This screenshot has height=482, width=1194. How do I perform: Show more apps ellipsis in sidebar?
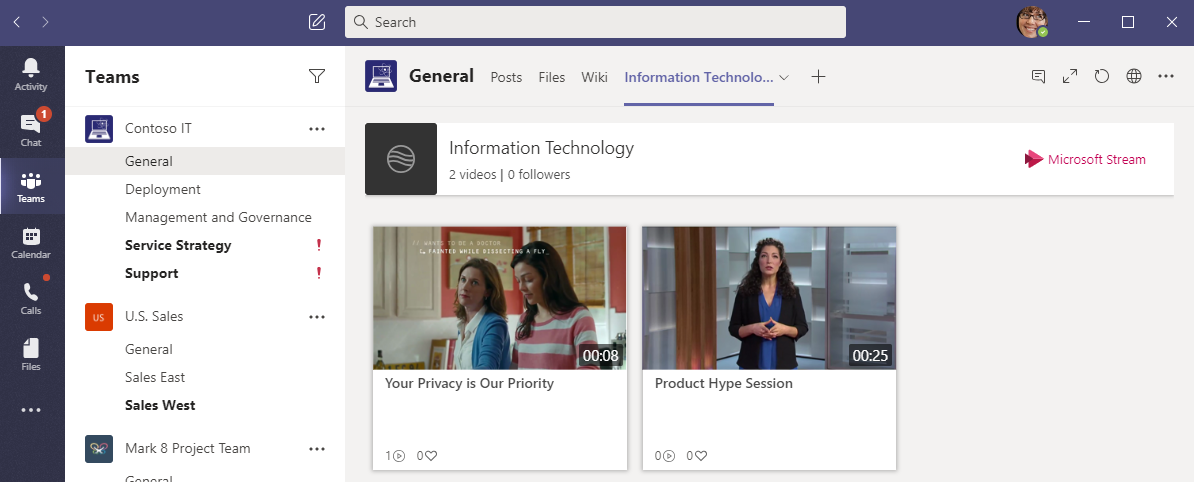tap(31, 410)
